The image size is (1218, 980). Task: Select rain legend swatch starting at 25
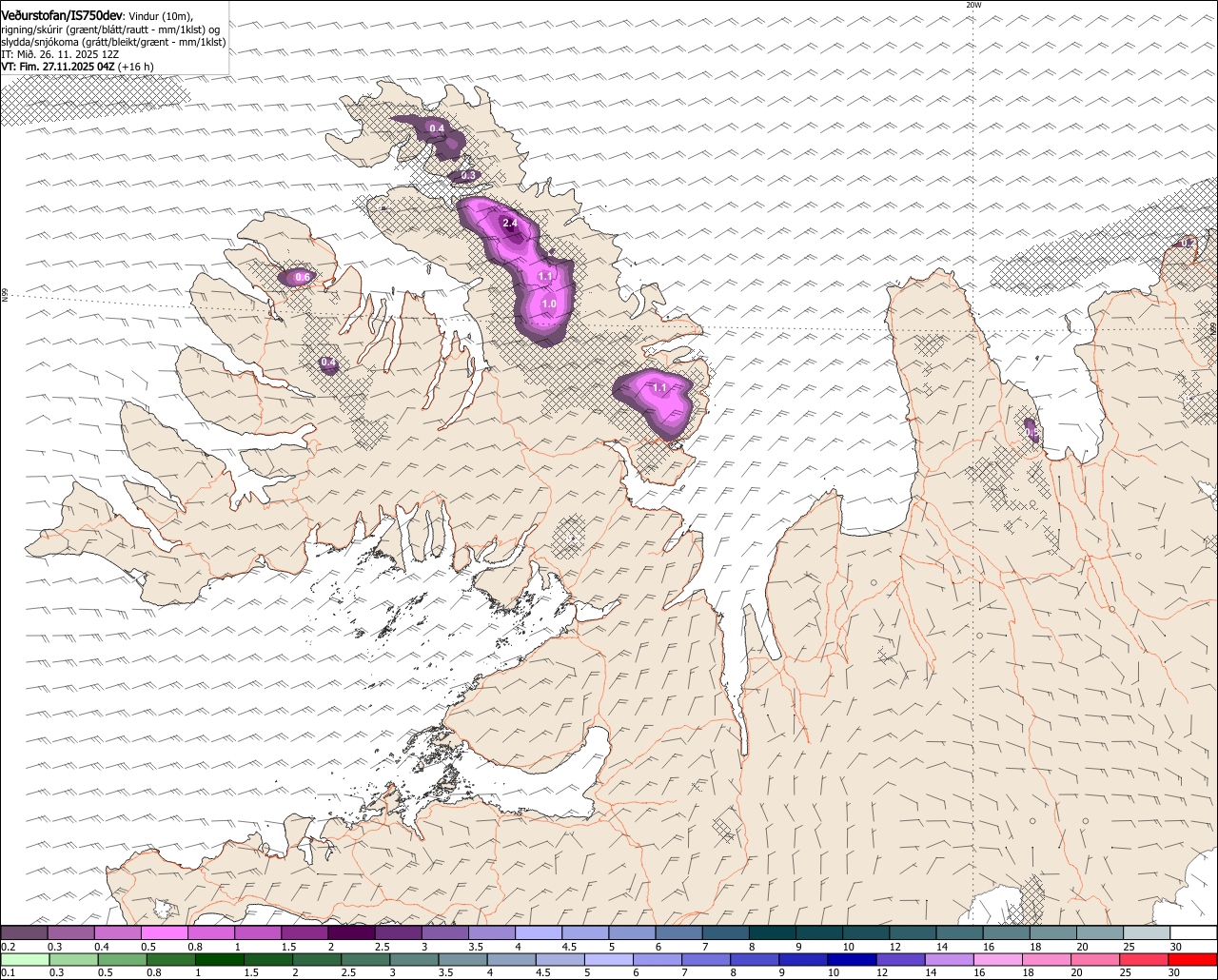pos(1145,960)
